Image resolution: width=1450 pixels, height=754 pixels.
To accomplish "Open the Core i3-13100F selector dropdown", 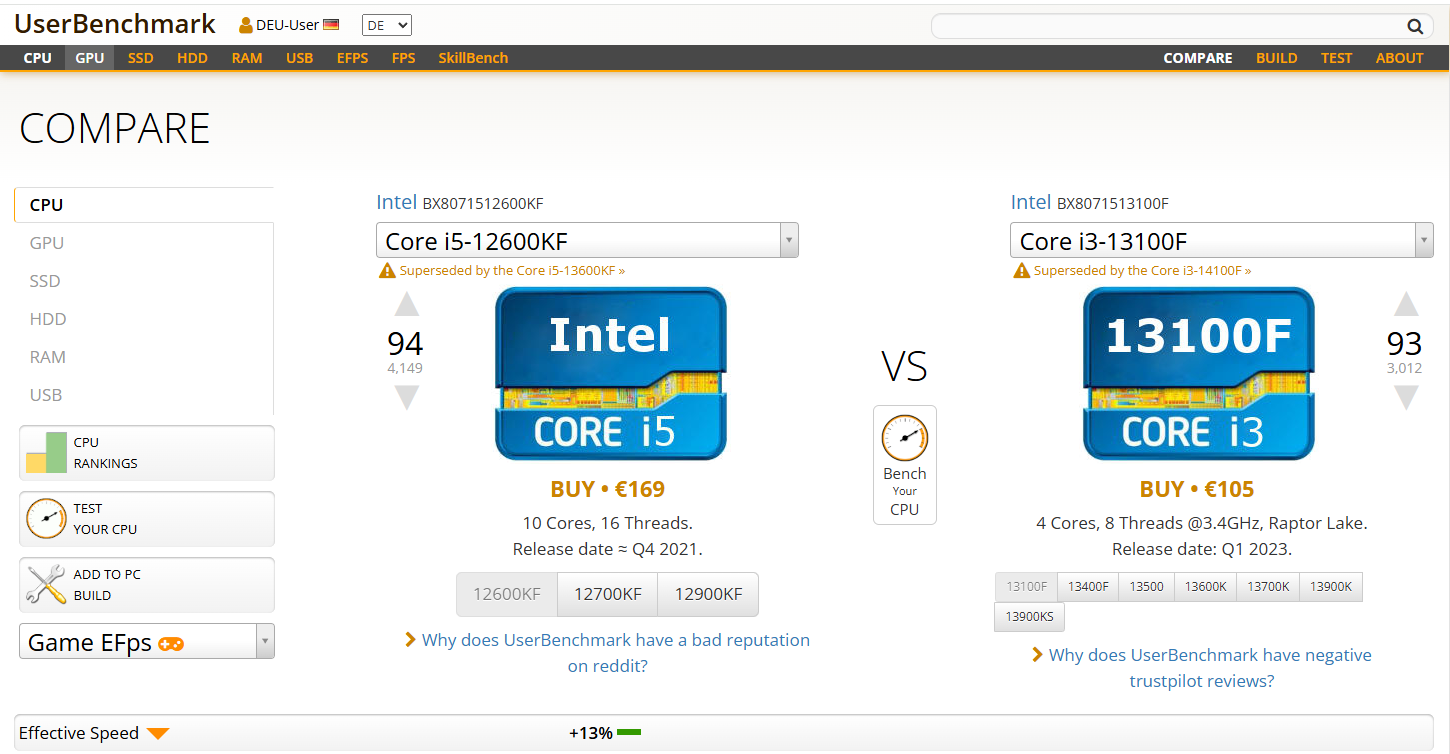I will pyautogui.click(x=1221, y=241).
